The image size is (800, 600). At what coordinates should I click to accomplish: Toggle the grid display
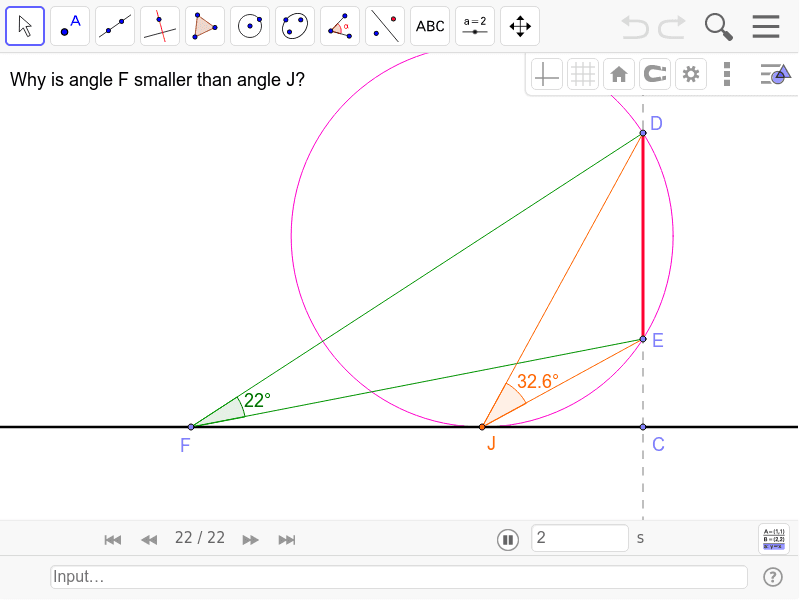(x=583, y=74)
